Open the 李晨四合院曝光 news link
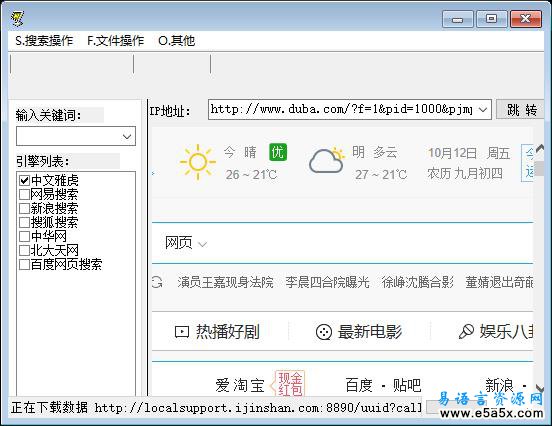This screenshot has width=552, height=426. click(x=327, y=282)
